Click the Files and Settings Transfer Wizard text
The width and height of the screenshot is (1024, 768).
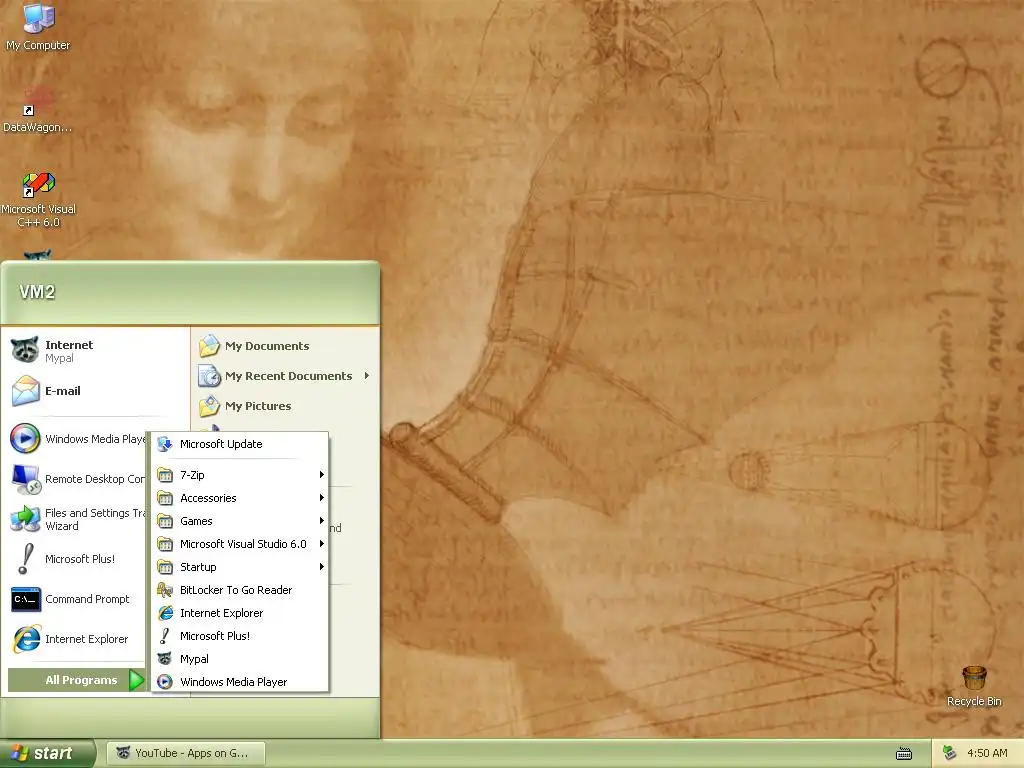click(95, 519)
